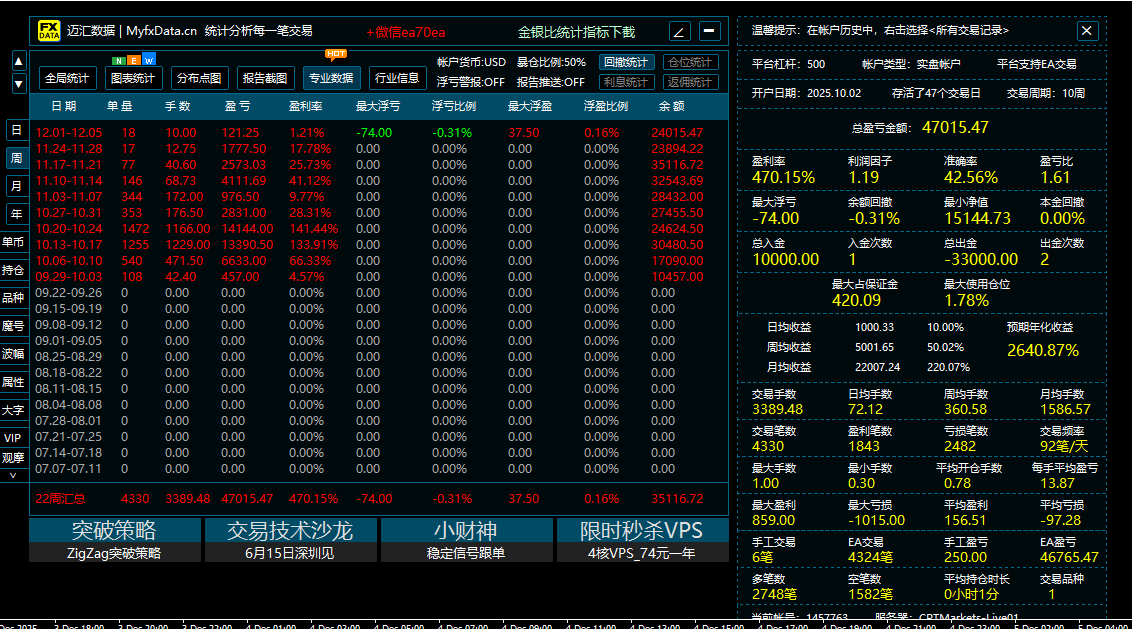Viewport: 1132px width, 629px height.
Task: Select 单币 in the left sidebar
Action: pyautogui.click(x=15, y=239)
